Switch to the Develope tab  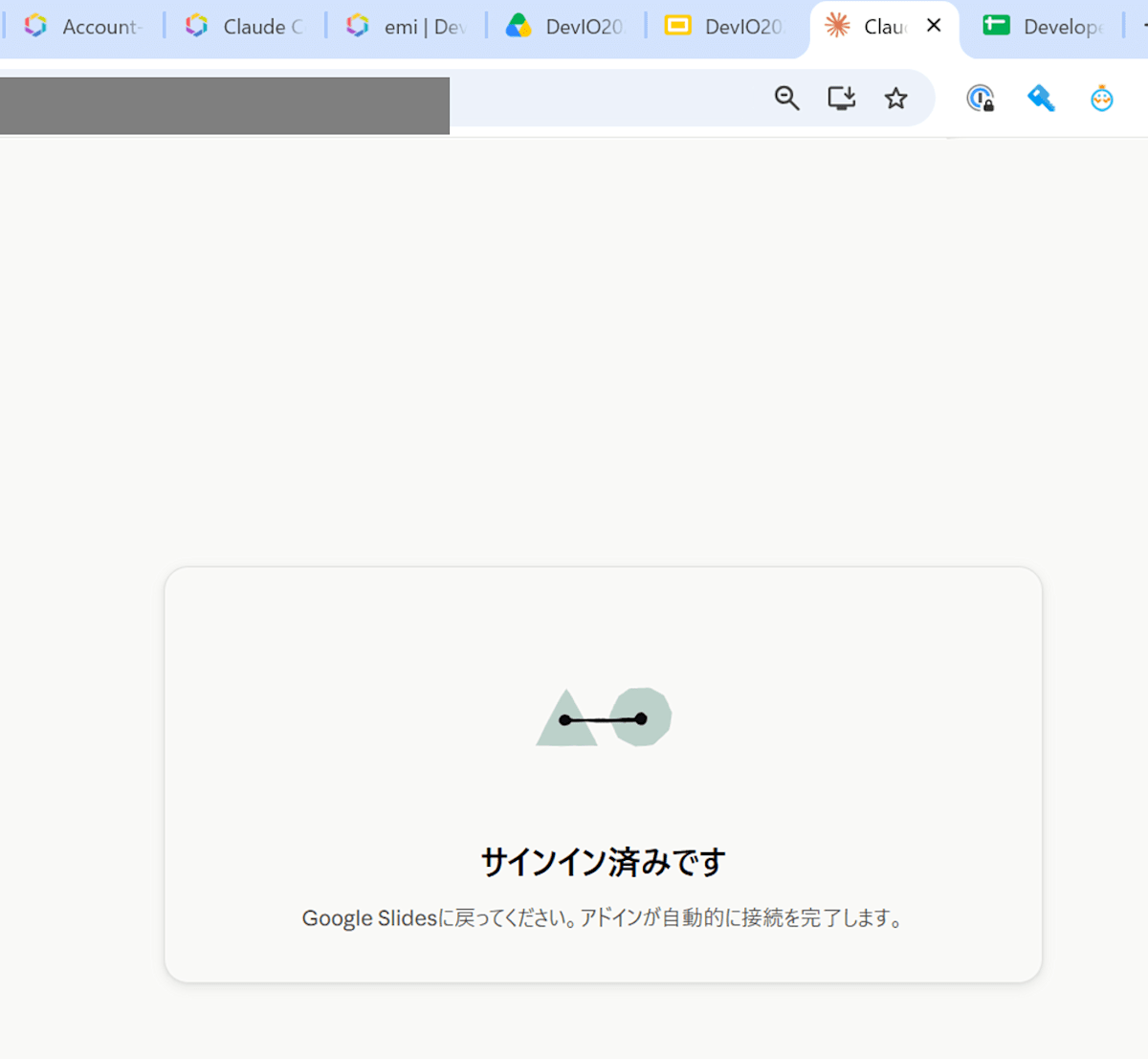pyautogui.click(x=1045, y=27)
